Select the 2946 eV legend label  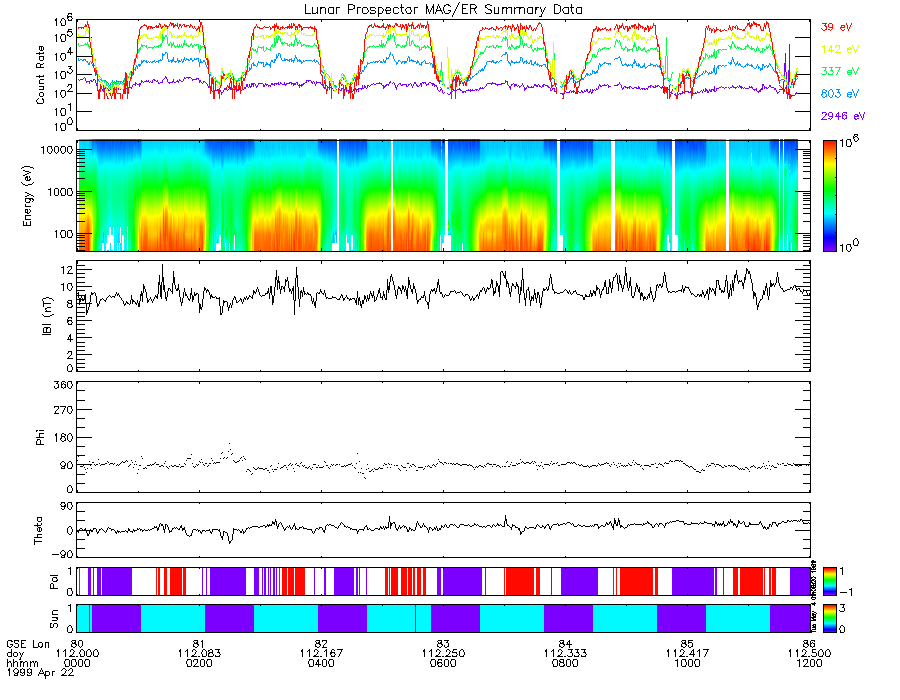(x=843, y=116)
